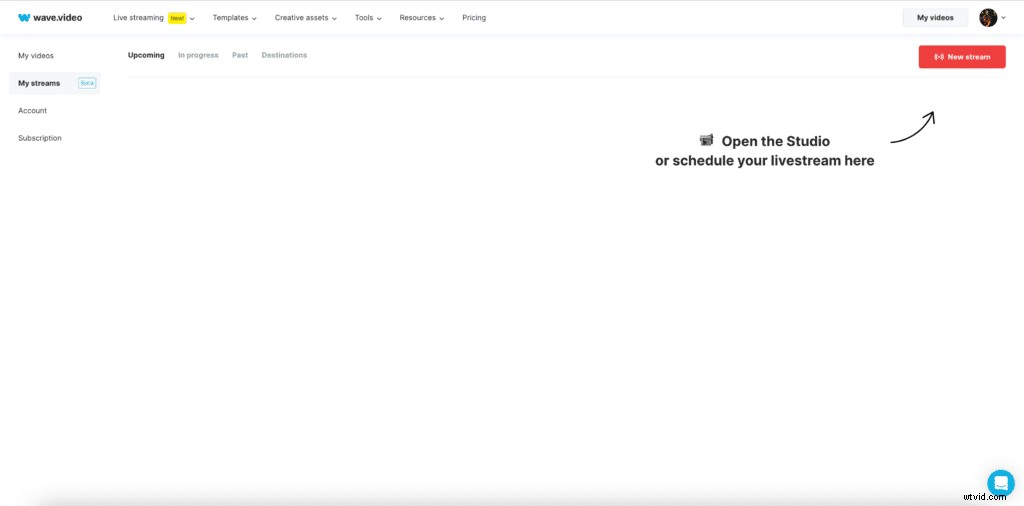Image resolution: width=1024 pixels, height=506 pixels.
Task: Open account menu chevron beside avatar
Action: (x=1003, y=18)
